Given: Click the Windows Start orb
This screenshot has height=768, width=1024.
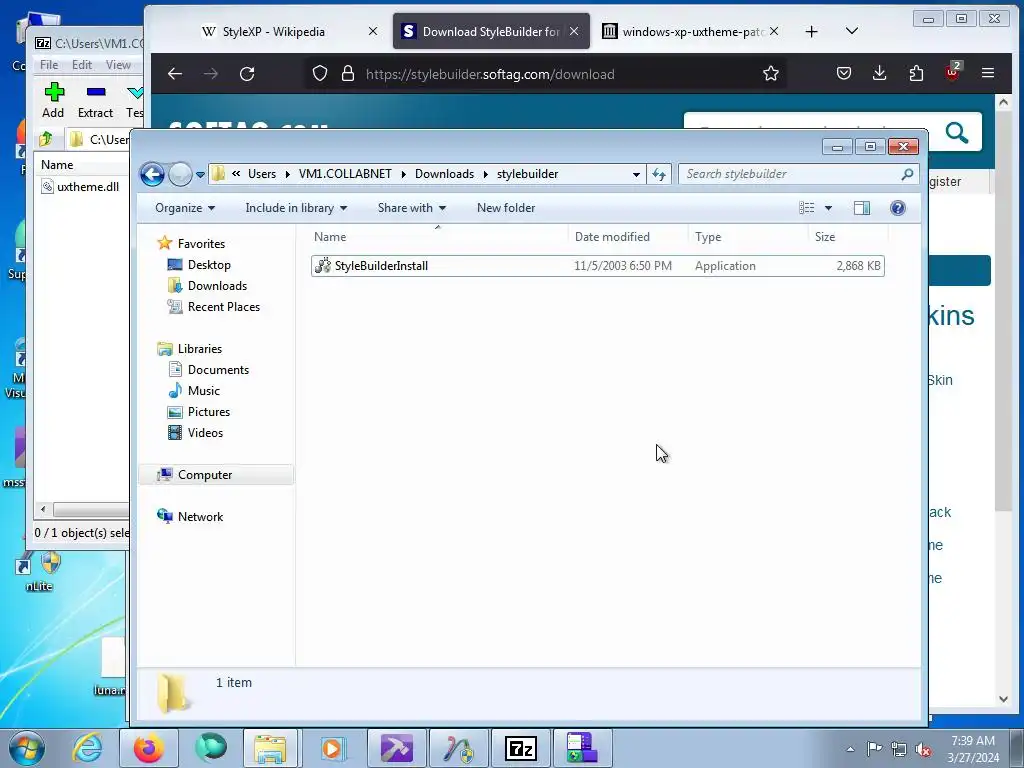Looking at the screenshot, I should click(x=27, y=748).
